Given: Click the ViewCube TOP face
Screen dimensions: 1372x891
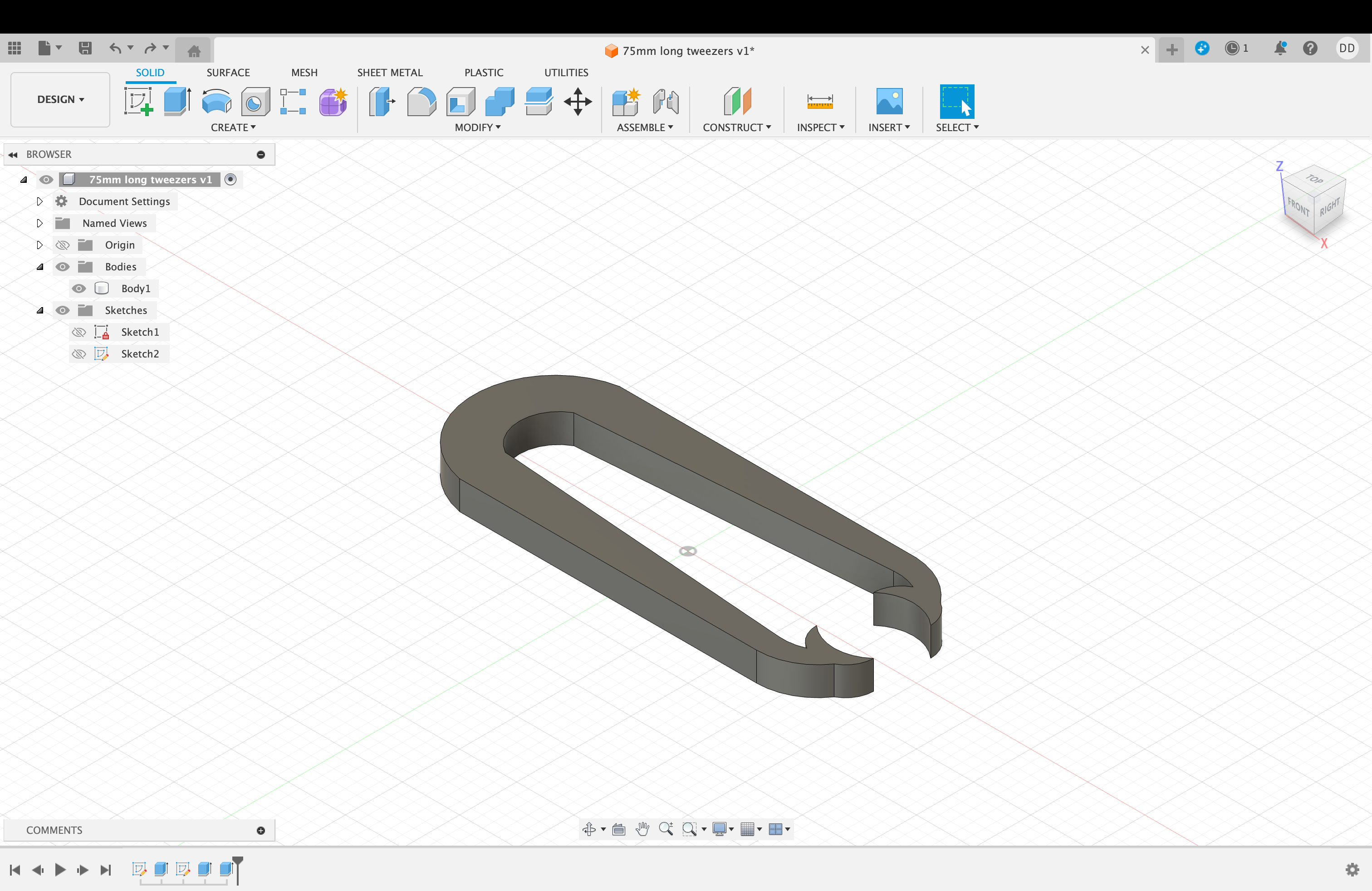Looking at the screenshot, I should (x=1315, y=179).
